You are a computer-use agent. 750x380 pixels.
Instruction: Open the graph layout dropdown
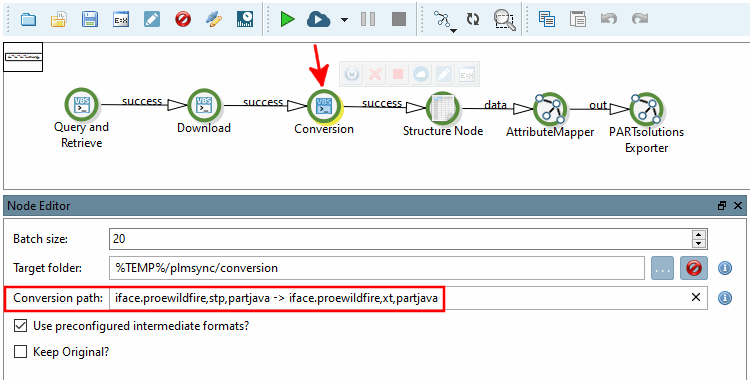pyautogui.click(x=445, y=22)
